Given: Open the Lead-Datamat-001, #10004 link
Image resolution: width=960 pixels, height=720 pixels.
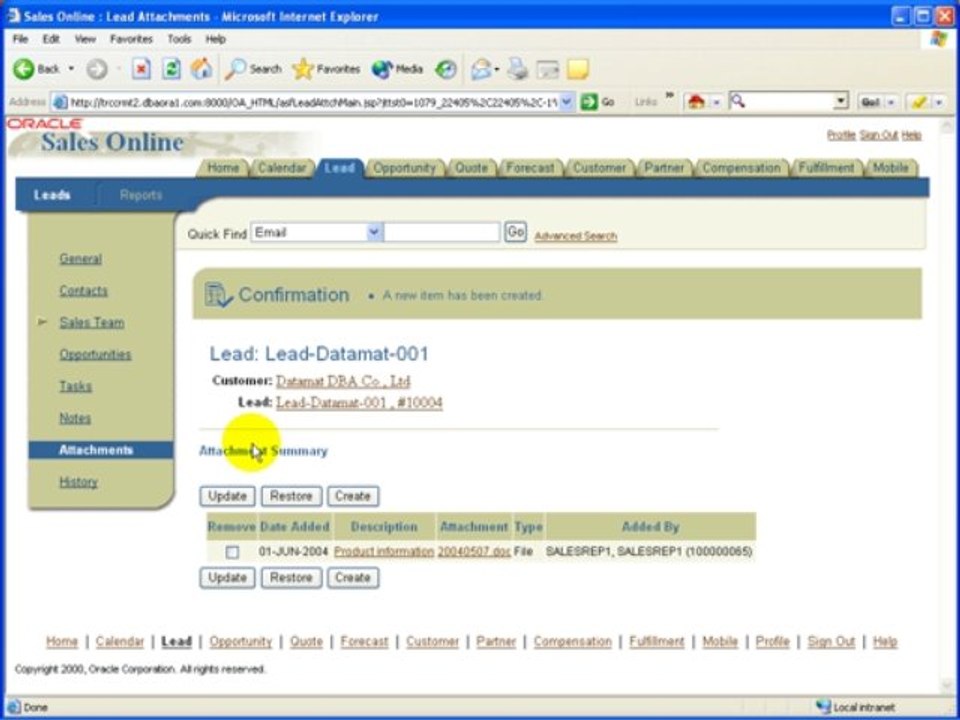Looking at the screenshot, I should click(359, 402).
